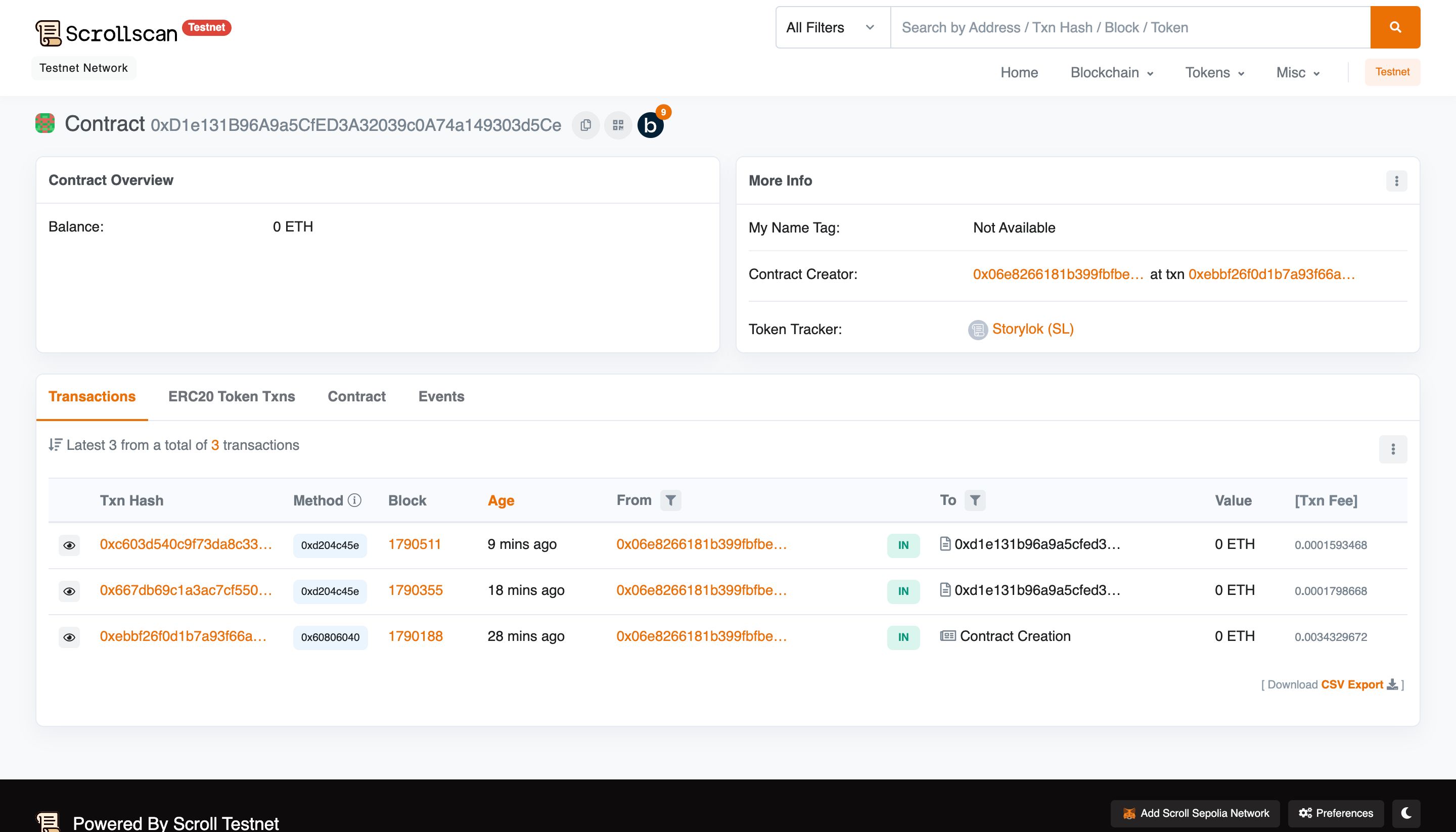Open the More Info options menu

coord(1396,180)
